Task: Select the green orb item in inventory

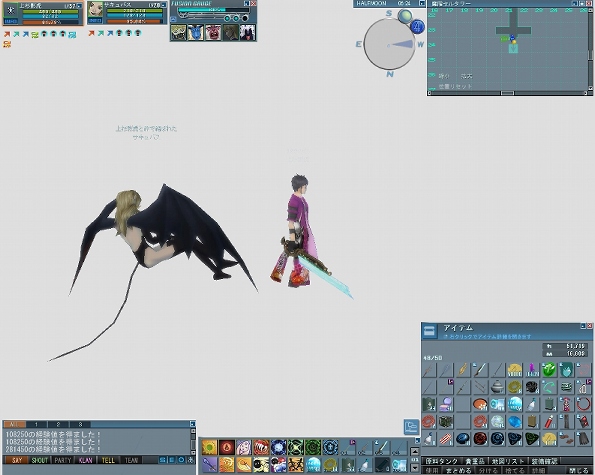Action: (549, 370)
